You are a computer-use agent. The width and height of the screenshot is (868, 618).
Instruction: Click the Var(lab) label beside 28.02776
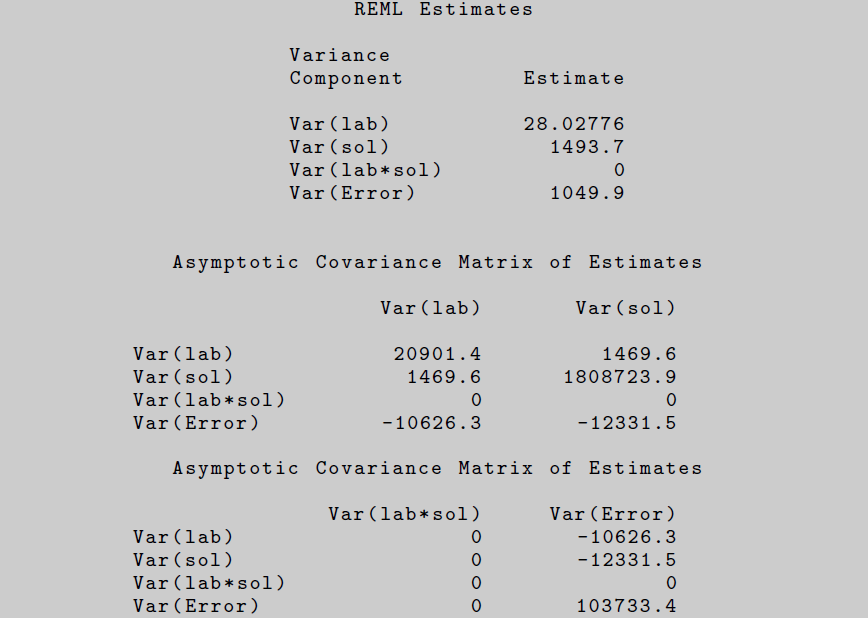point(340,124)
